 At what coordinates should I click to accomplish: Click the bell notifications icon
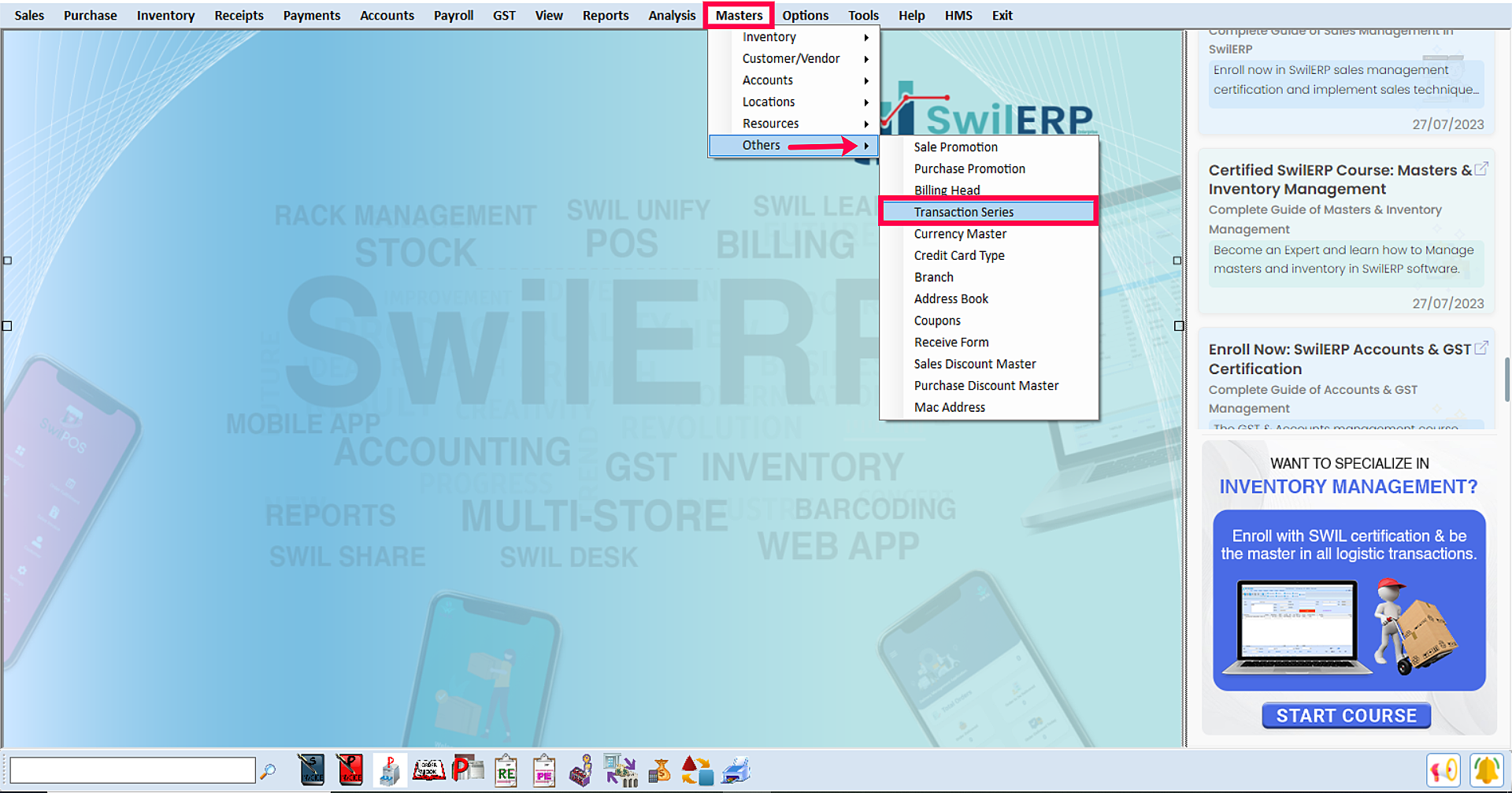[x=1487, y=770]
